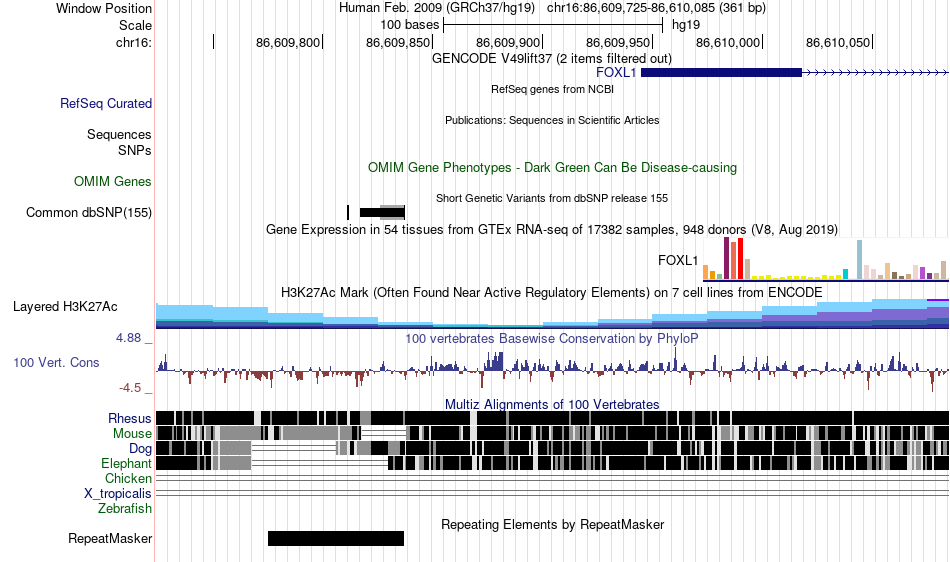Viewport: 950px width, 562px height.
Task: Click Repeating Elements by RepeatMasker title
Action: [x=552, y=524]
